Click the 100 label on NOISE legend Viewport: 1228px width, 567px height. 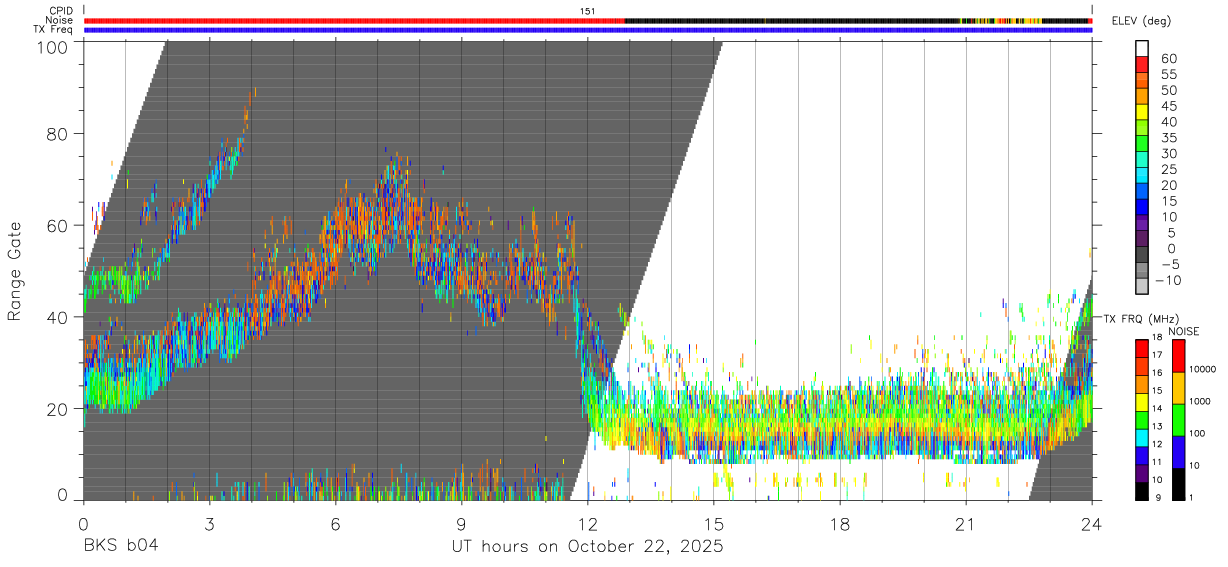[1198, 433]
